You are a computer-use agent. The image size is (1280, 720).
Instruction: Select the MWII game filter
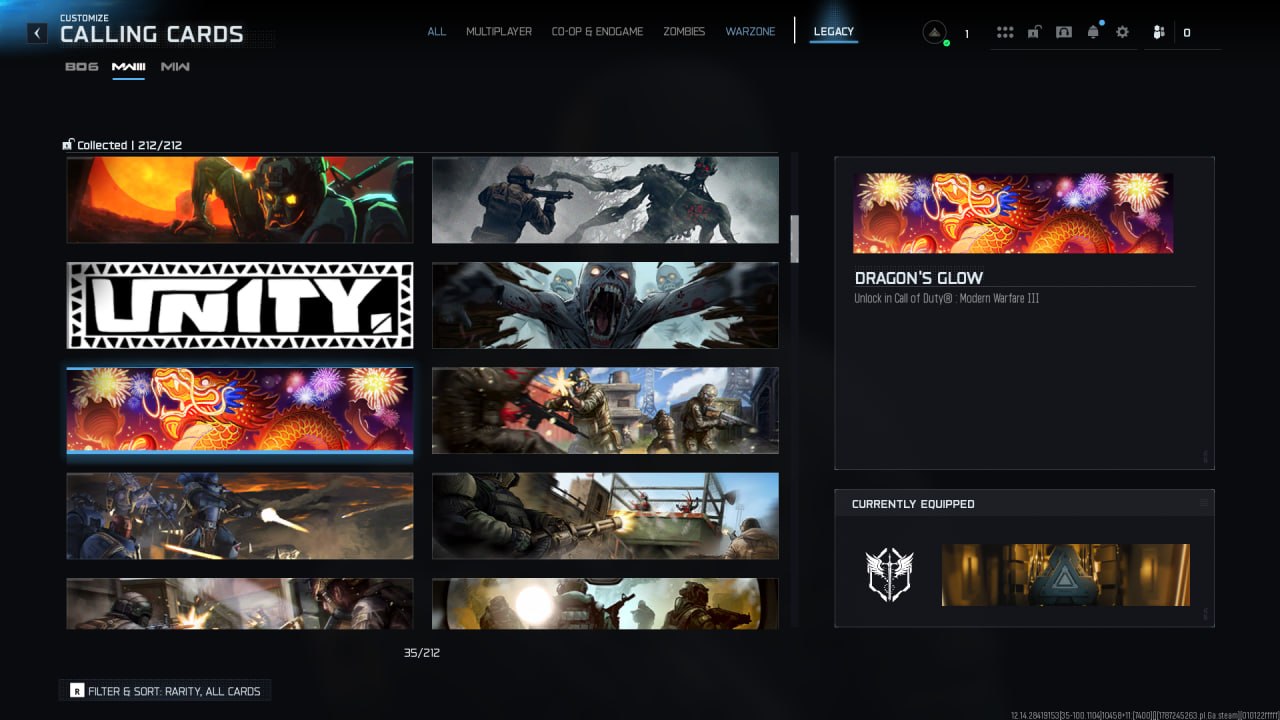point(175,67)
